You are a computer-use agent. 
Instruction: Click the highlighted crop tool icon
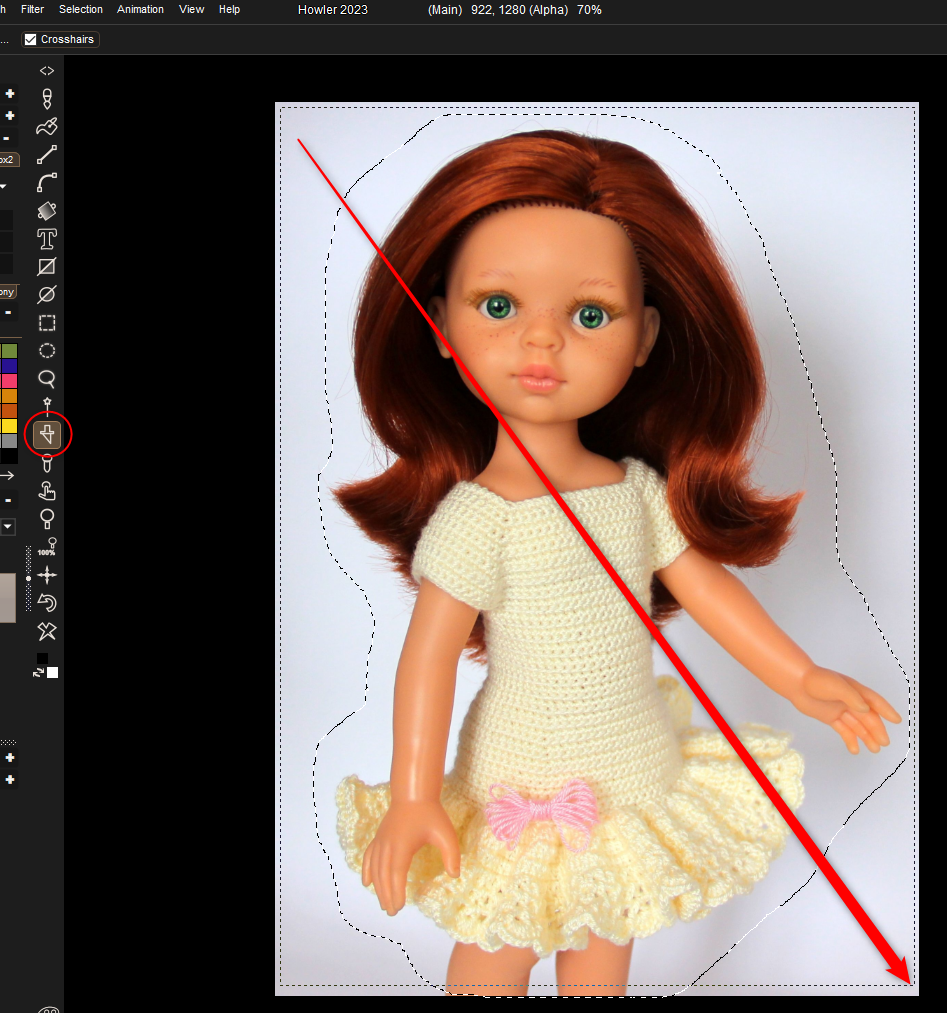[x=47, y=435]
